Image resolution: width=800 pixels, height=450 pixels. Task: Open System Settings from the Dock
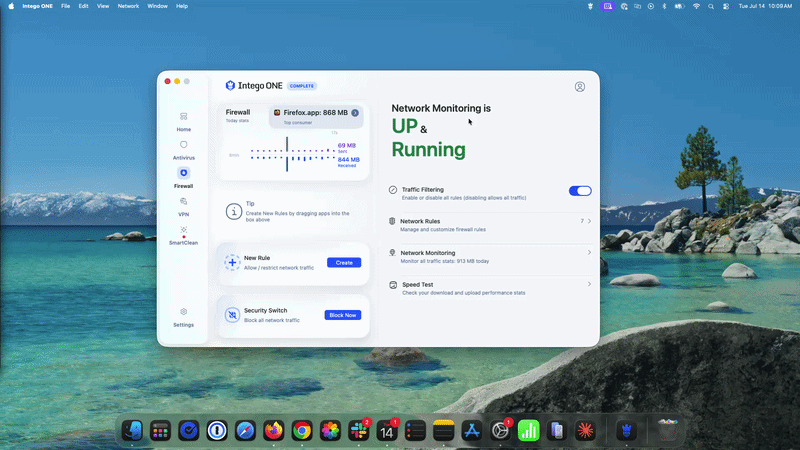pyautogui.click(x=501, y=431)
